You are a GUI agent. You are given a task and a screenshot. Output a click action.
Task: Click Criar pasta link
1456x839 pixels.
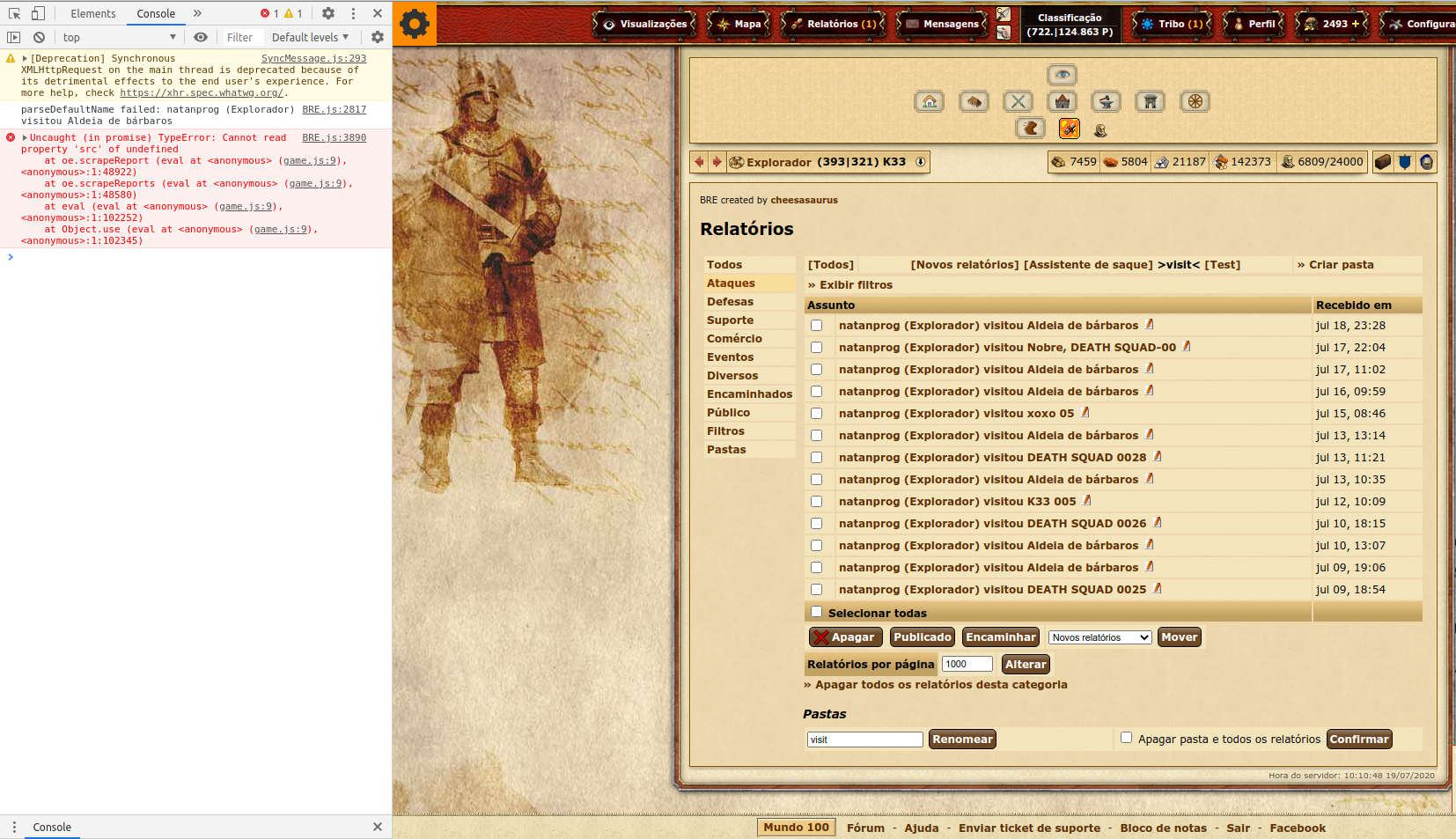[1335, 265]
